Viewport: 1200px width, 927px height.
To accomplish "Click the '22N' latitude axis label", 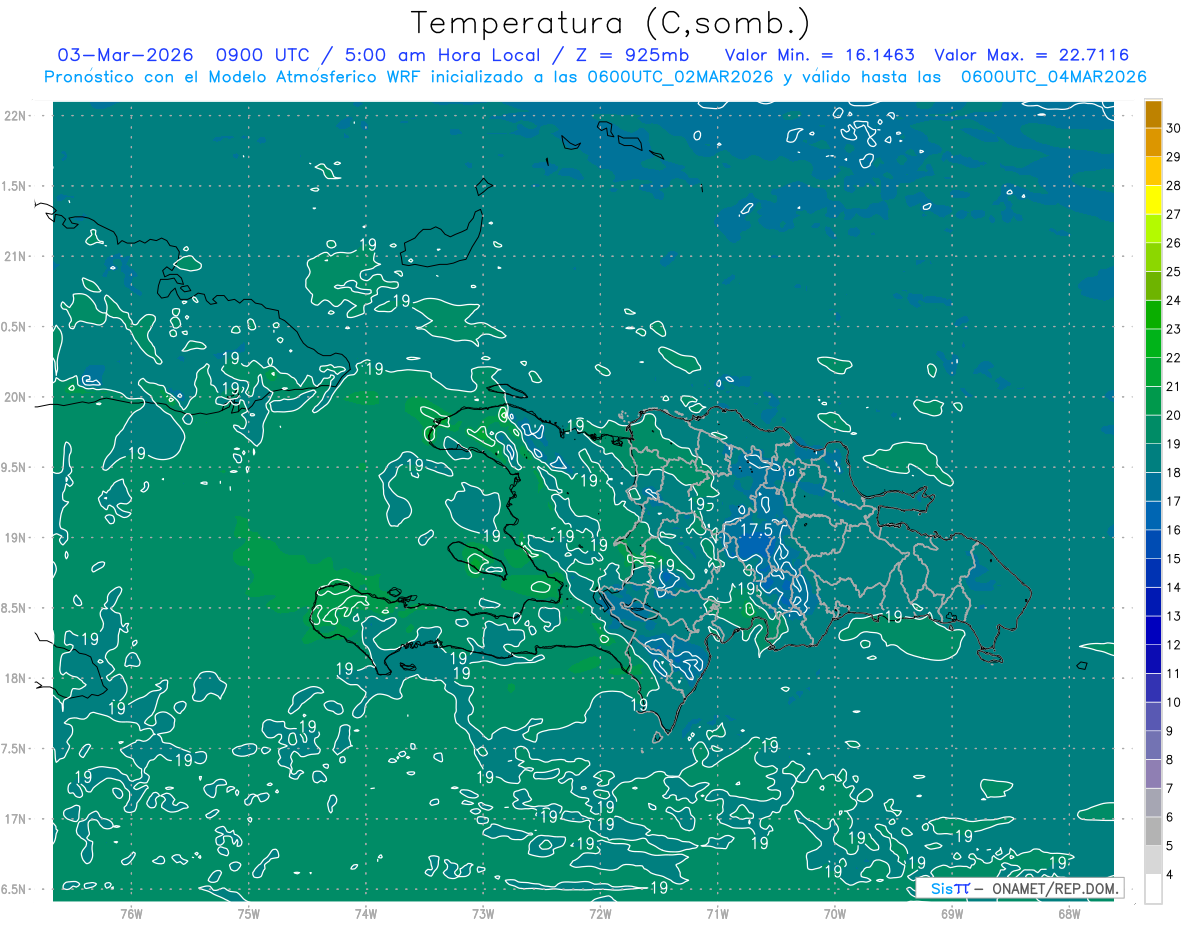I will 16,115.
